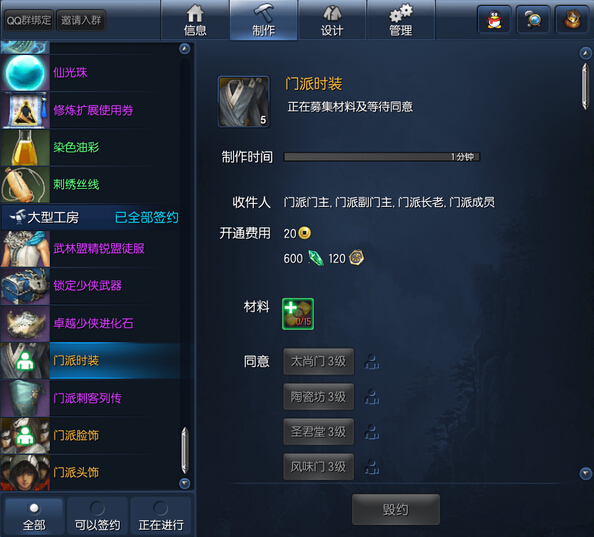Click the 染色油彩 dye bottle icon
The image size is (594, 537).
pos(25,148)
